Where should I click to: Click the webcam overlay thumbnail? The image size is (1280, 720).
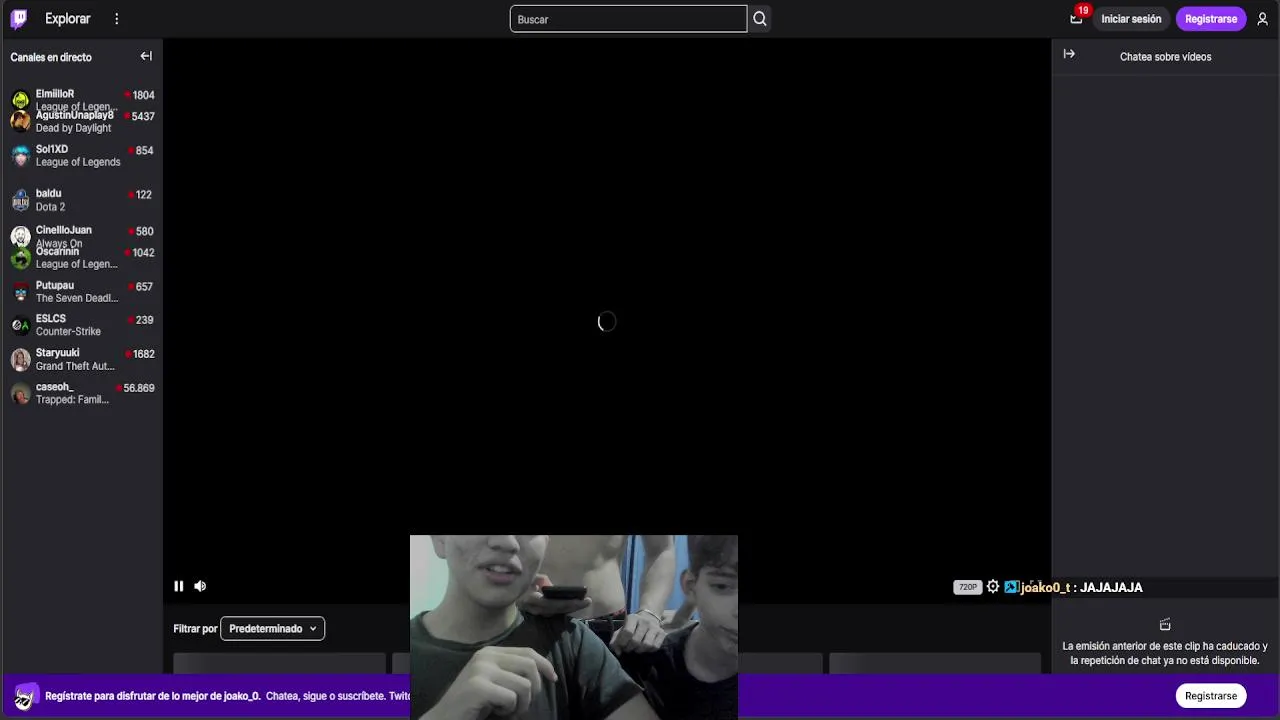click(x=573, y=627)
